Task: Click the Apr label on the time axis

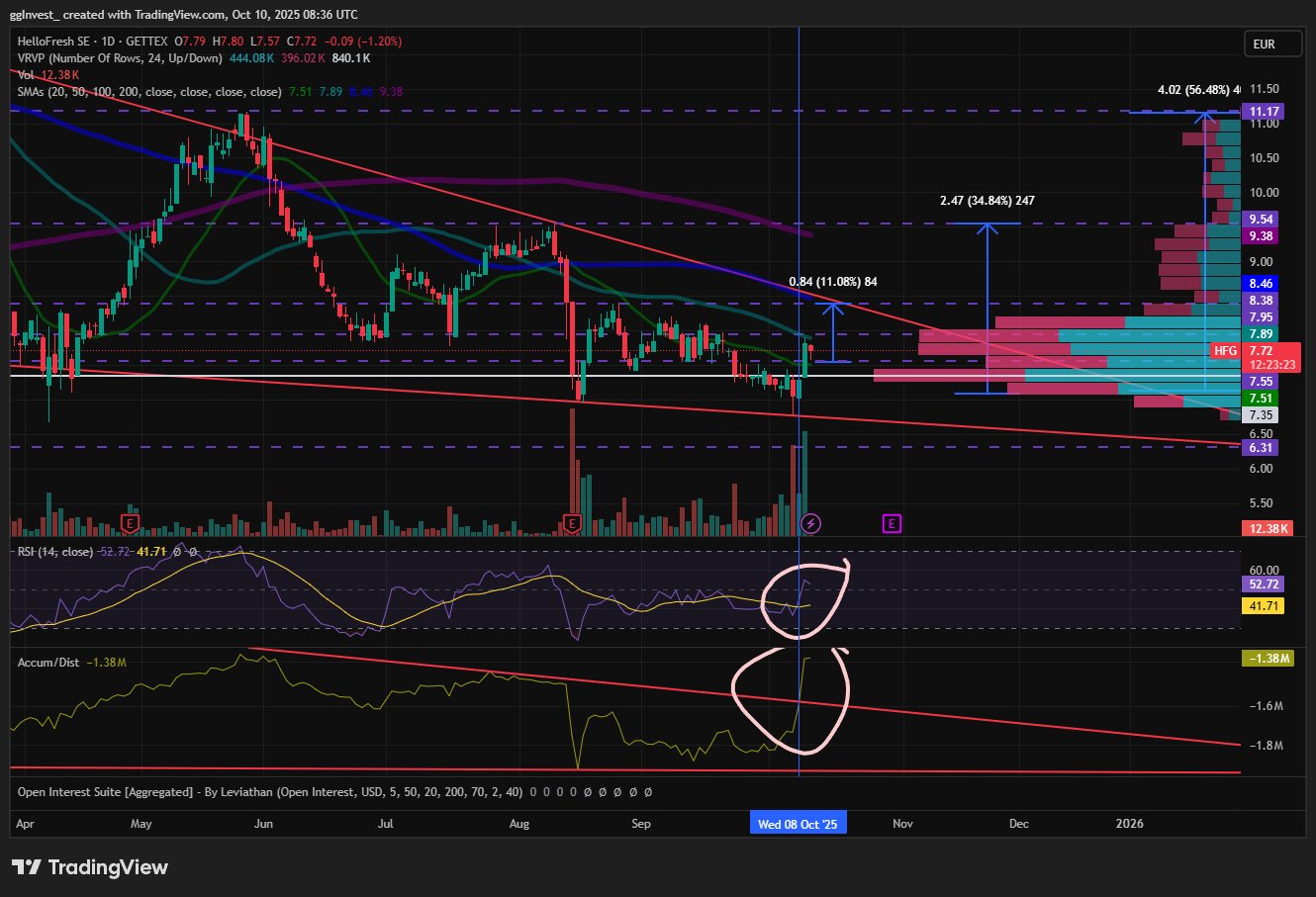Action: pos(27,824)
